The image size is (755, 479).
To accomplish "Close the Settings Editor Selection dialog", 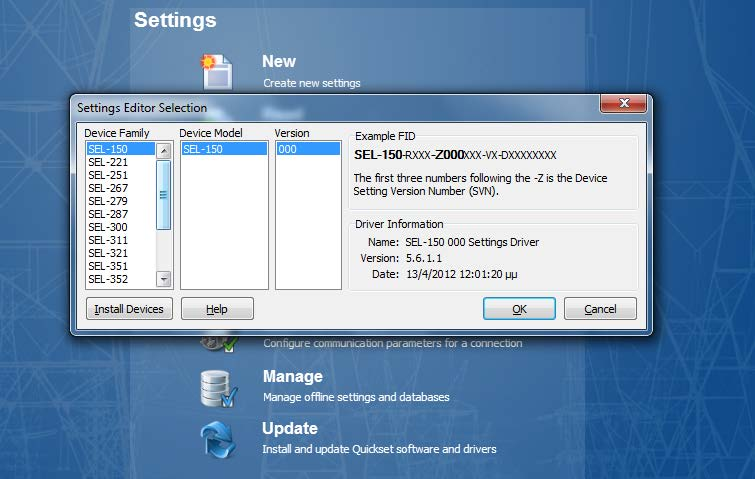I will (624, 103).
